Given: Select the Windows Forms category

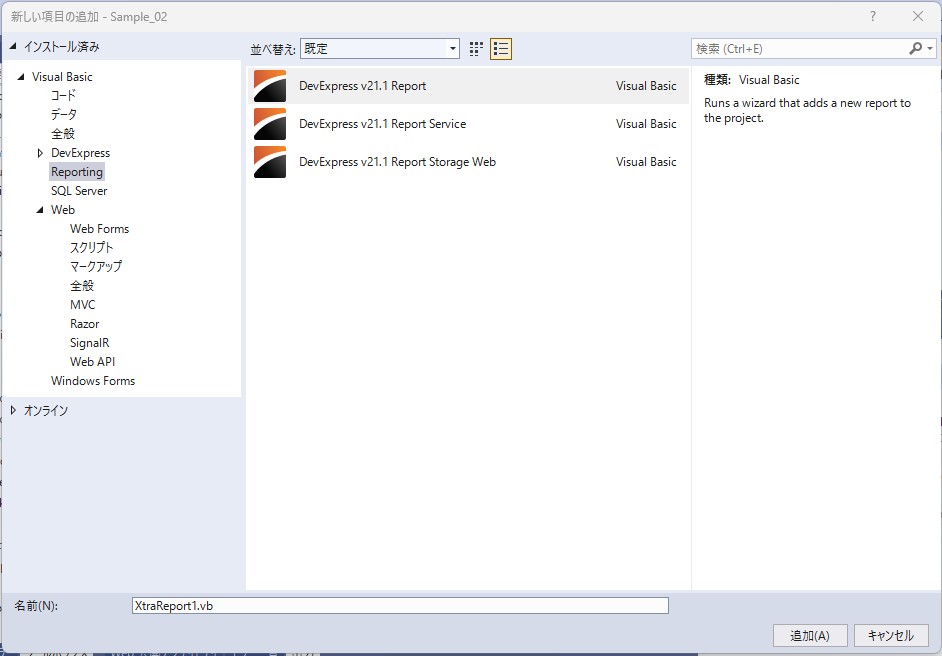Looking at the screenshot, I should (93, 381).
